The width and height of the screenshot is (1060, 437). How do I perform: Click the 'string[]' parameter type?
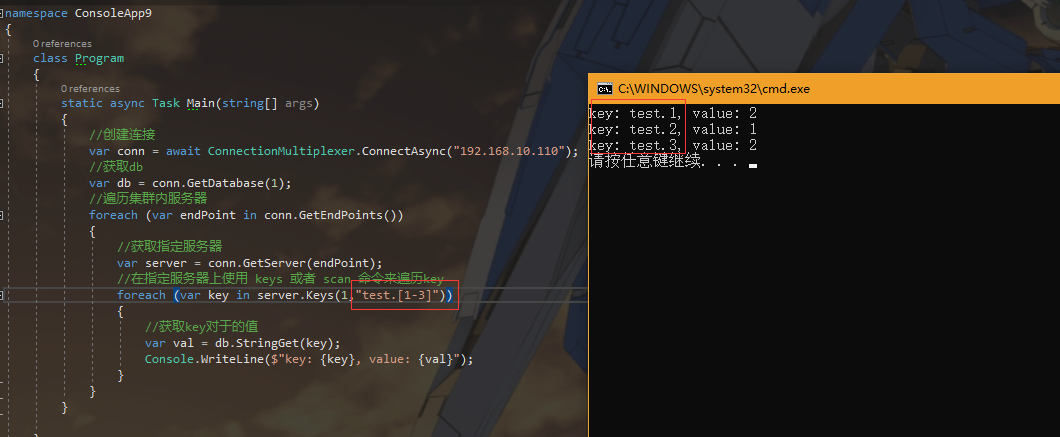tap(249, 103)
